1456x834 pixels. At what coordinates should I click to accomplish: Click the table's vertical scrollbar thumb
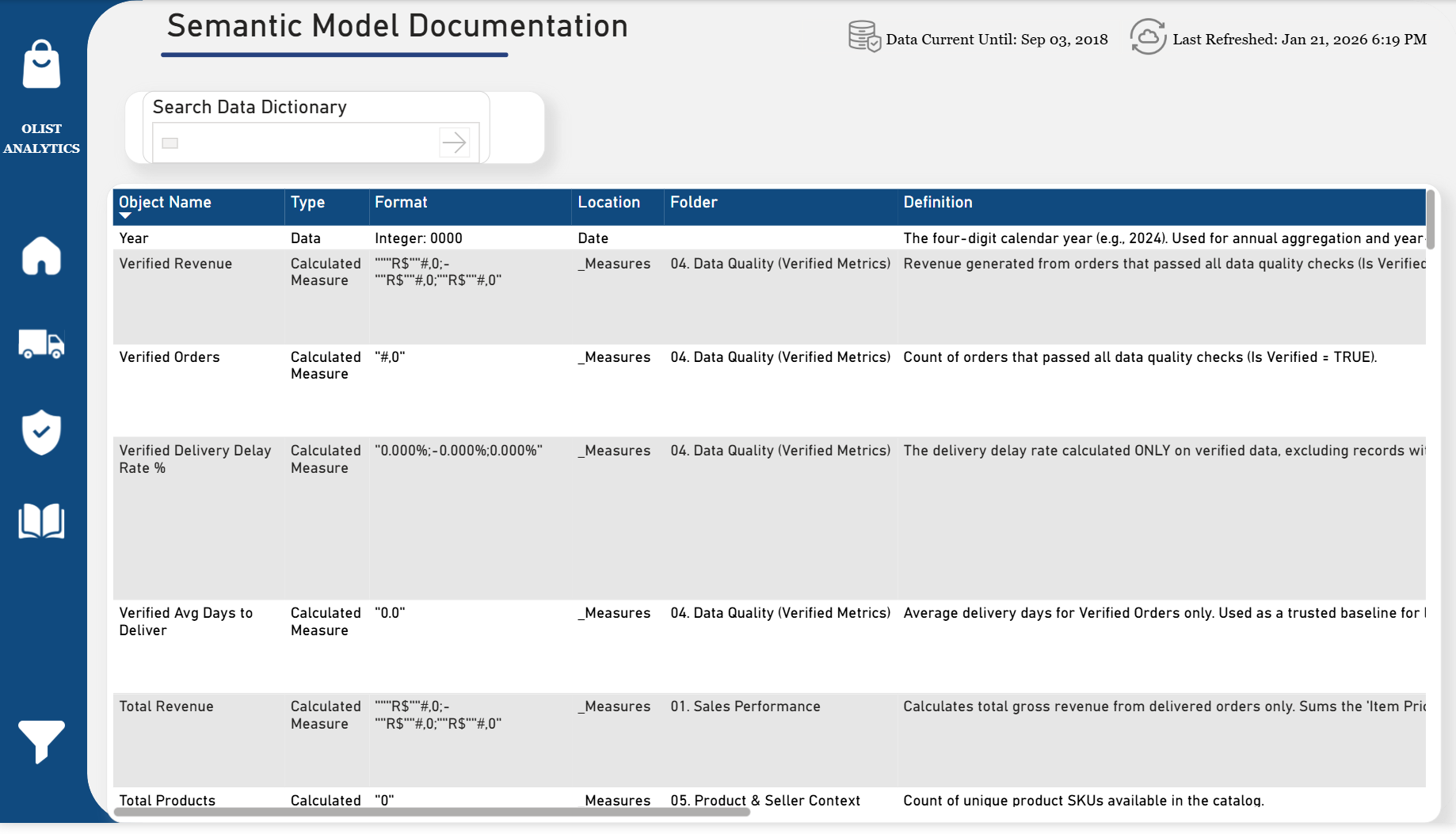1431,220
